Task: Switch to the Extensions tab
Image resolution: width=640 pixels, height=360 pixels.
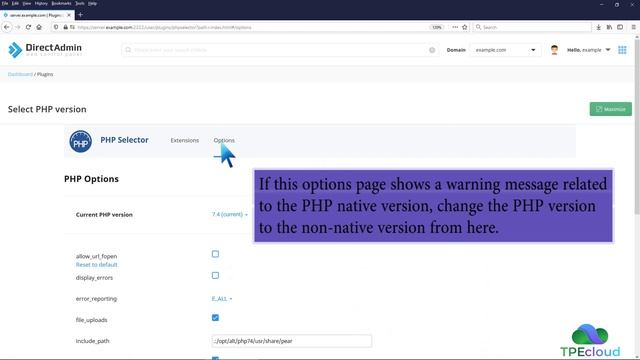Action: [x=184, y=140]
